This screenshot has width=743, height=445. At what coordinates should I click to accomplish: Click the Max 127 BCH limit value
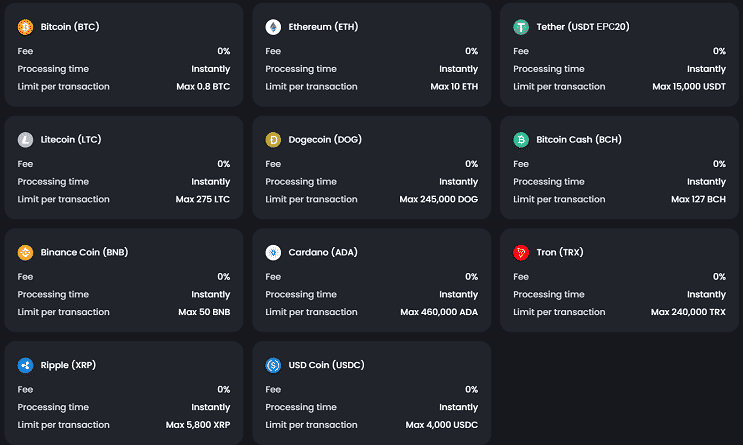click(698, 200)
